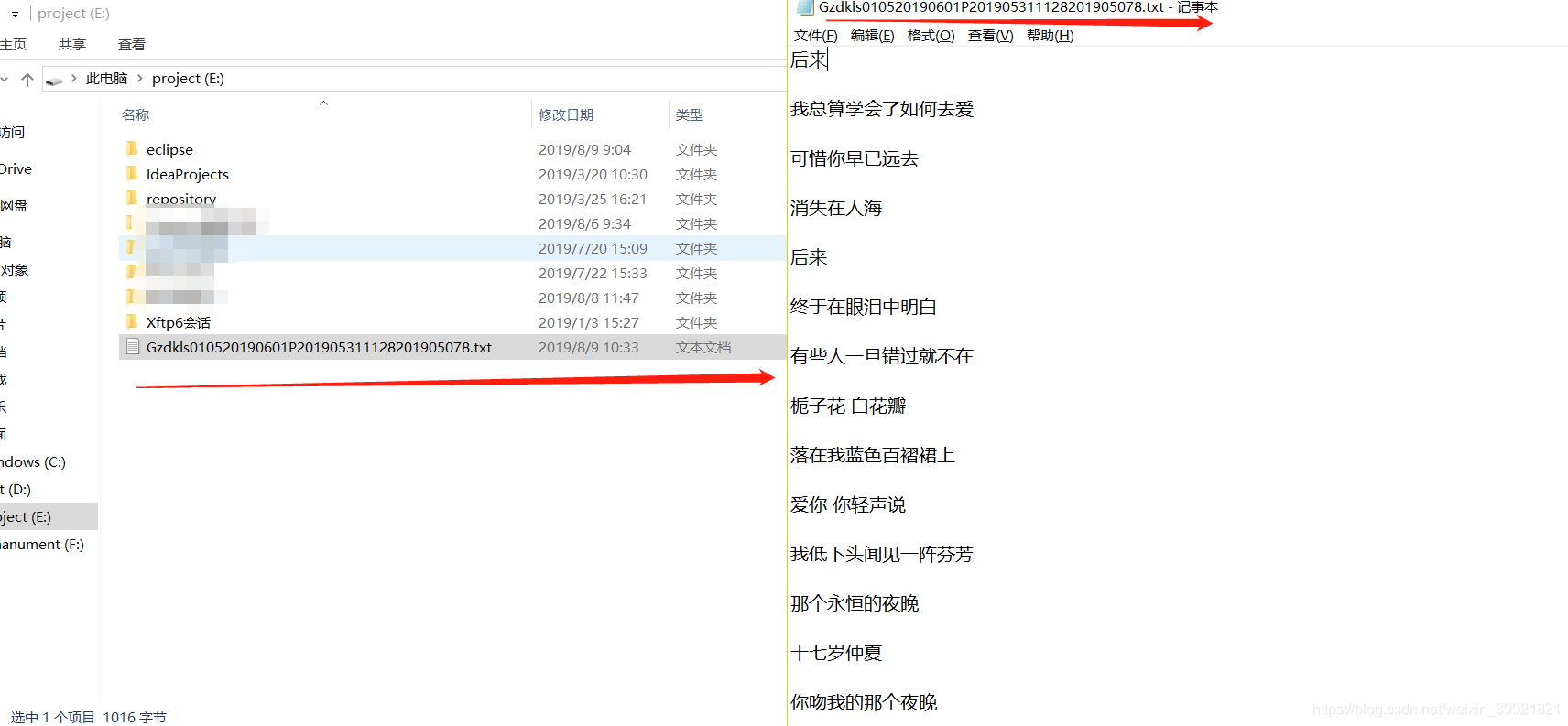Click Notepad line 可惜你早已远去

[x=855, y=158]
